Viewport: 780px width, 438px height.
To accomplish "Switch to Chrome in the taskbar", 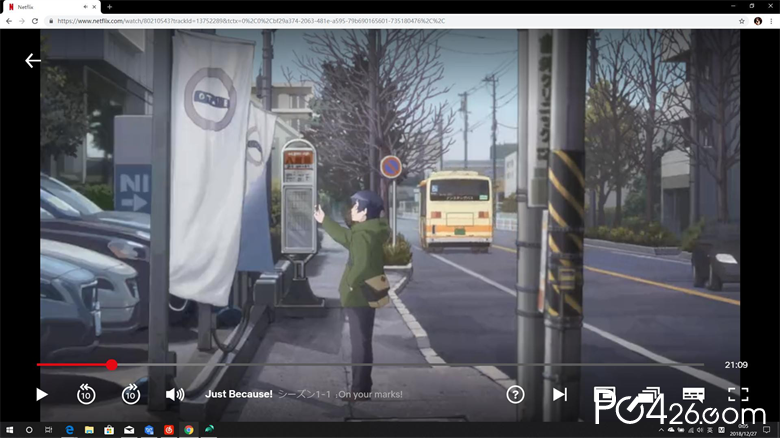I will click(x=189, y=430).
